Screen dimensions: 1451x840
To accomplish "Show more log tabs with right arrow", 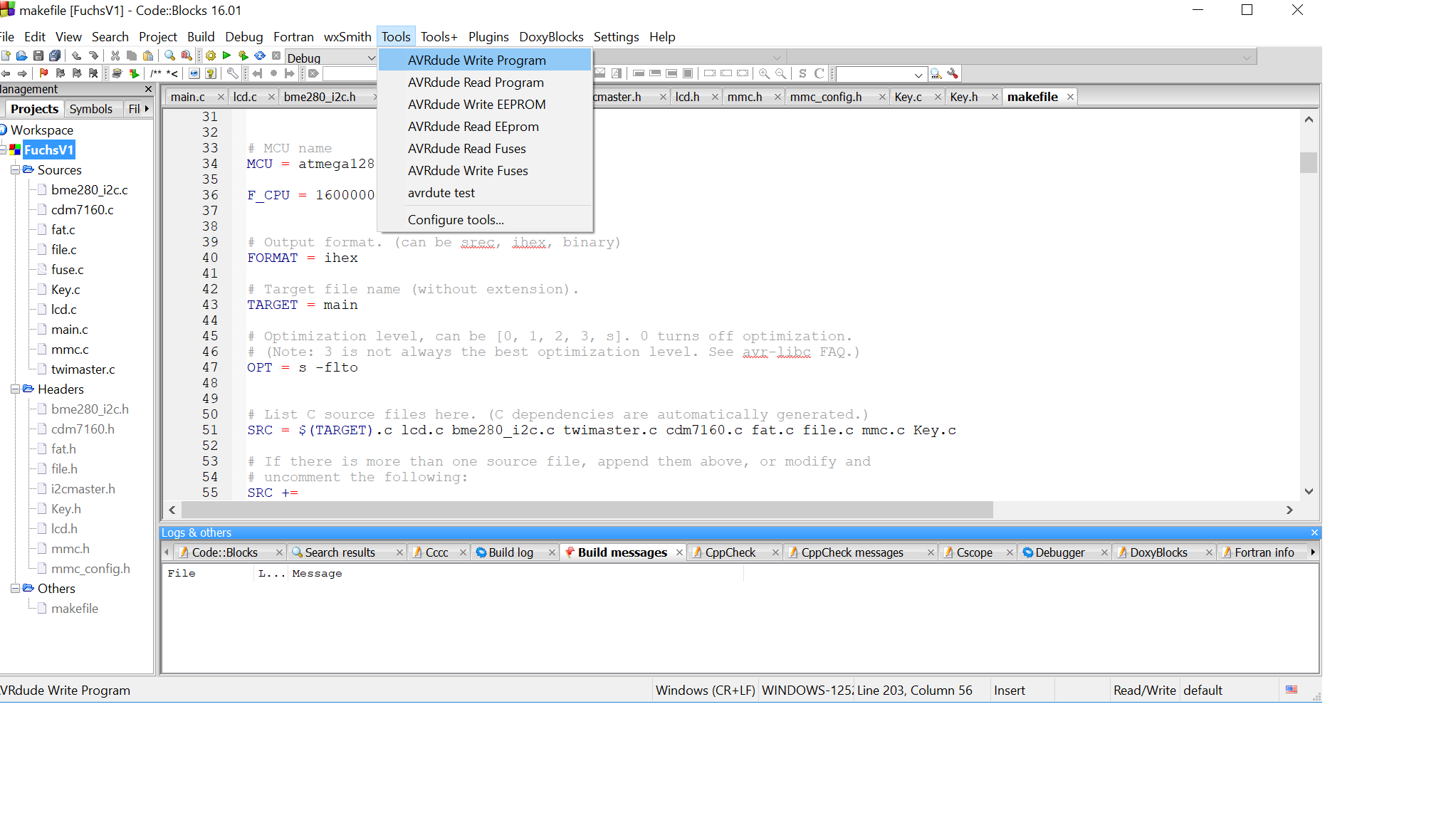I will coord(1313,552).
